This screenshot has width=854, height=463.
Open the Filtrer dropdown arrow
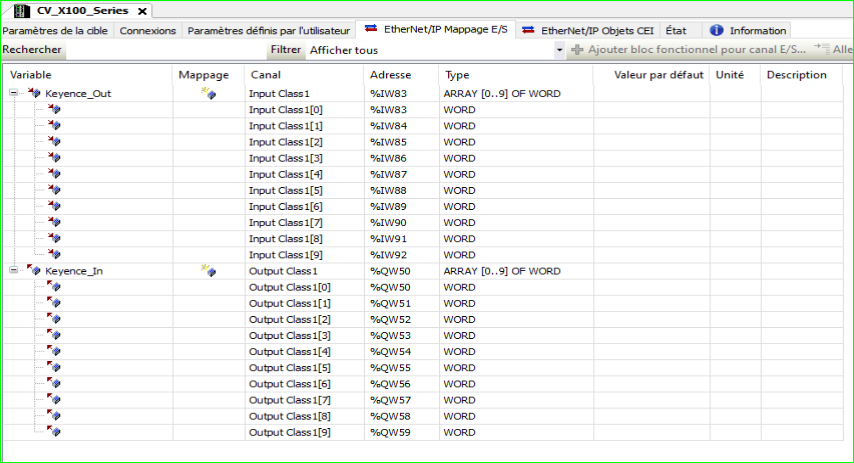(560, 50)
